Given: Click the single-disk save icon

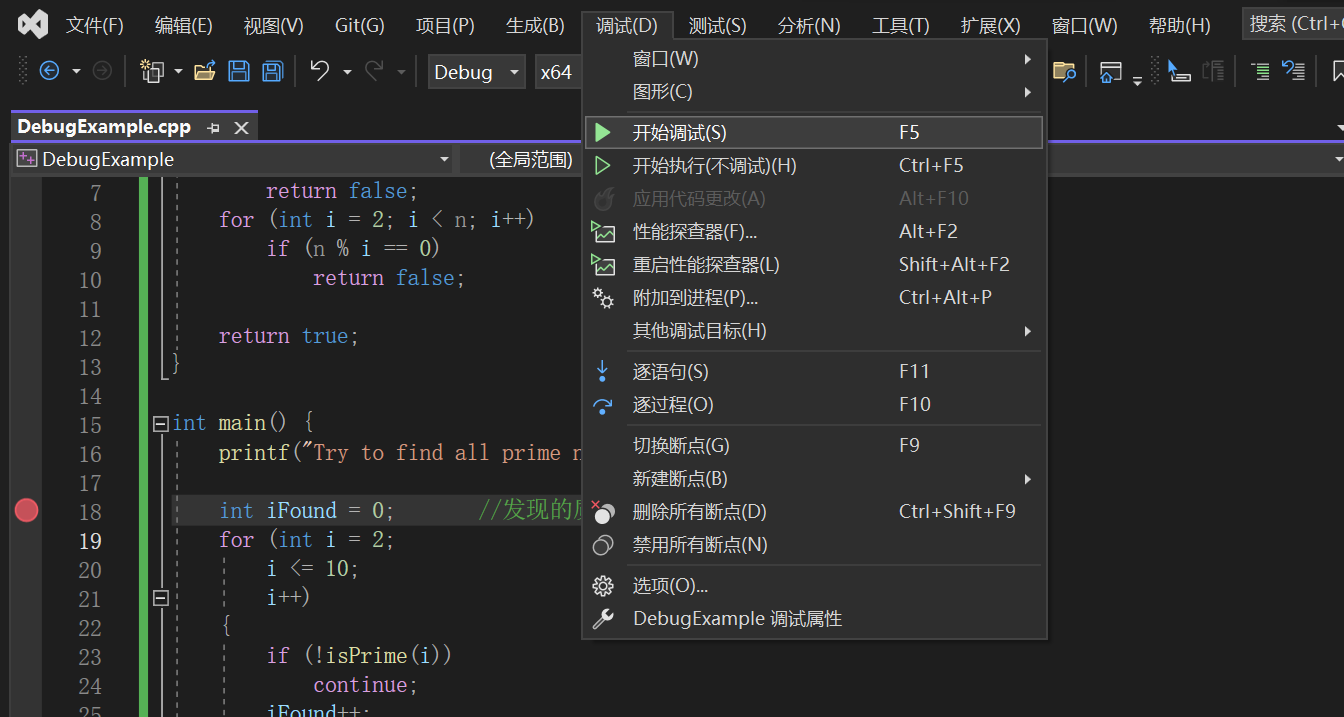Looking at the screenshot, I should [x=239, y=71].
